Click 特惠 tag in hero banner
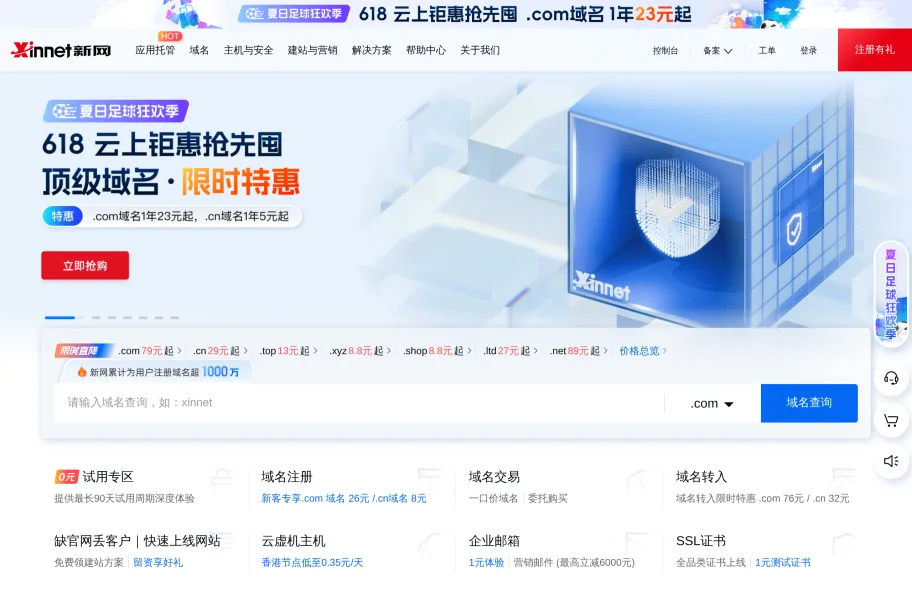The height and width of the screenshot is (600, 912). click(62, 216)
